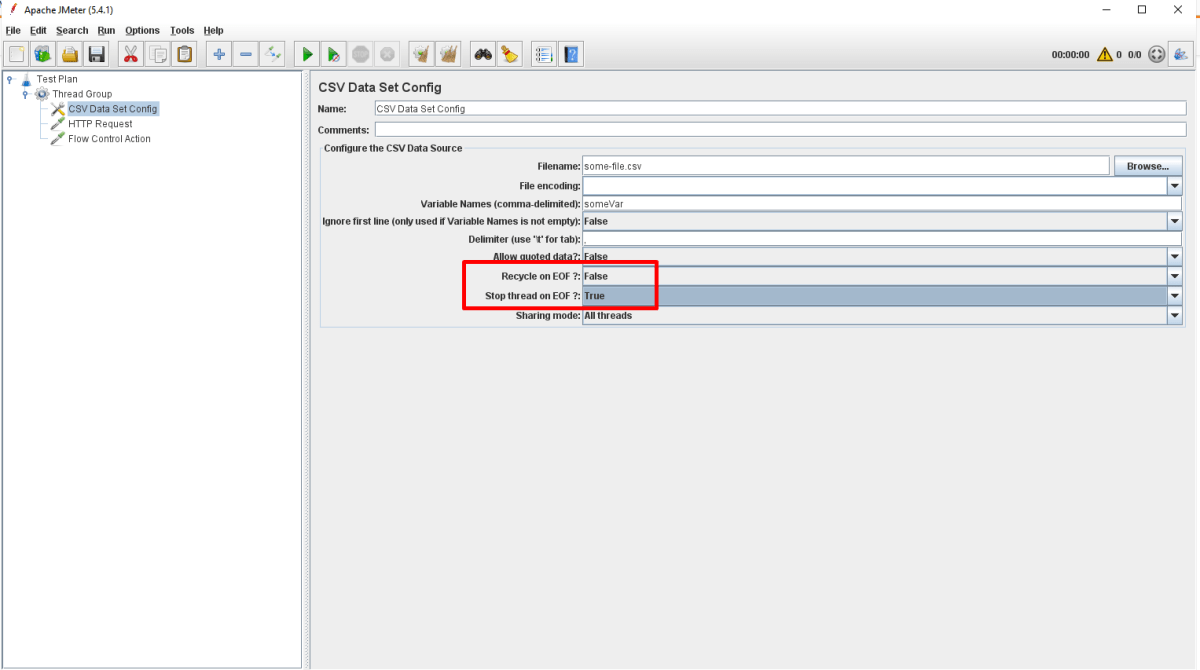Open the Edit menu
1200x670 pixels.
point(38,31)
